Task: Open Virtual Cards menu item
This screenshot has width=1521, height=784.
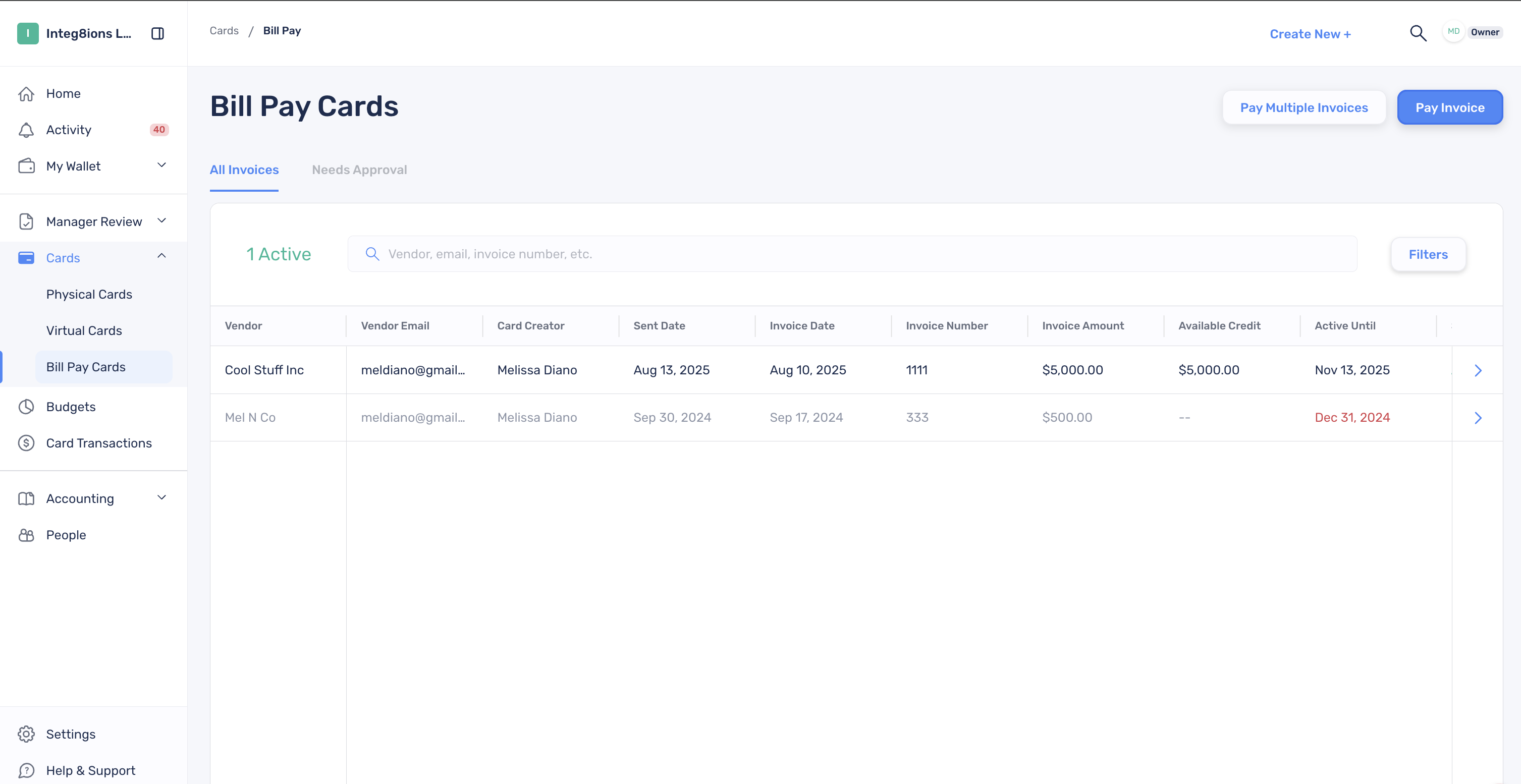Action: pos(84,330)
